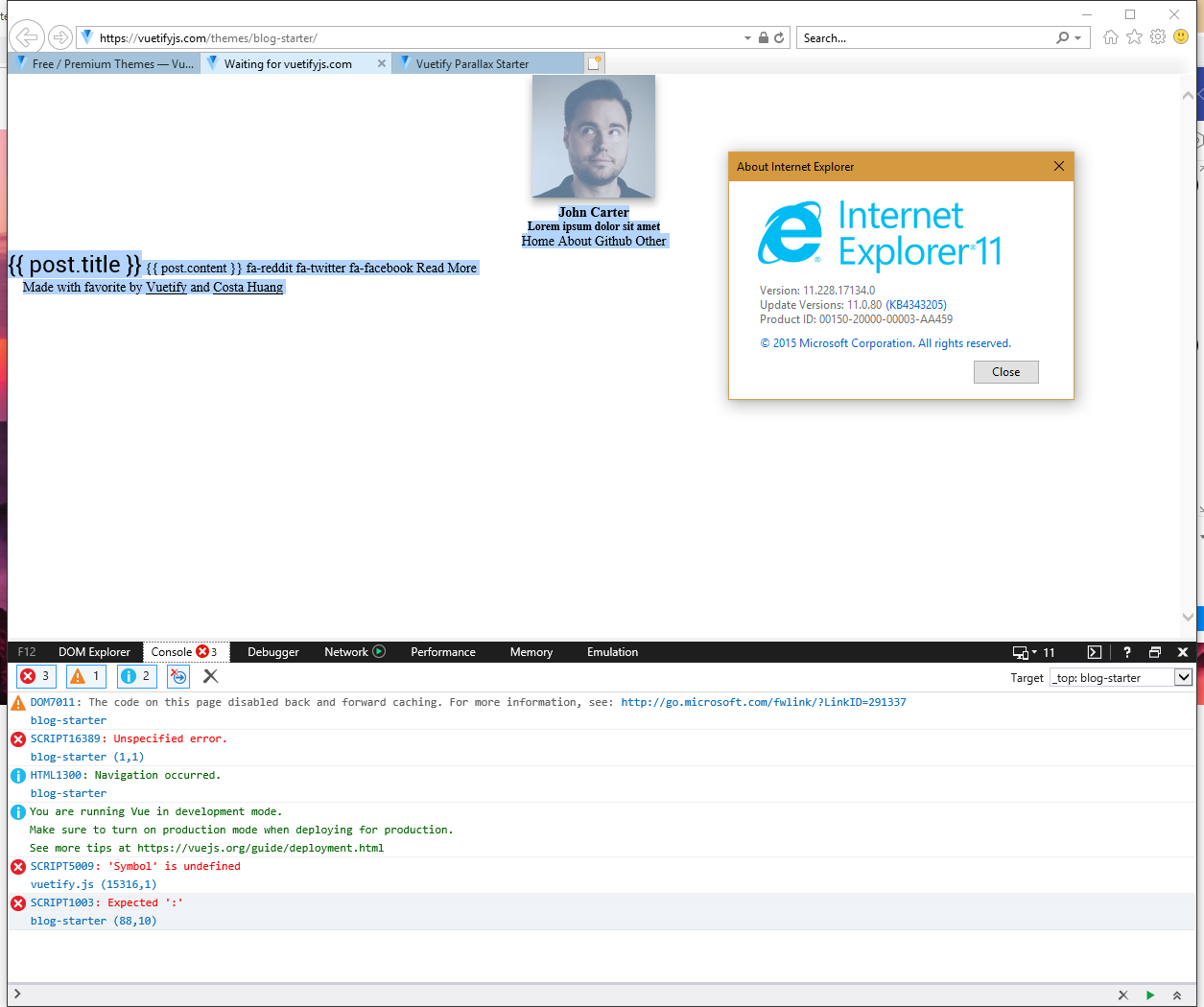The image size is (1204, 1007).
Task: Open the Microsoft copyright link
Action: (885, 343)
